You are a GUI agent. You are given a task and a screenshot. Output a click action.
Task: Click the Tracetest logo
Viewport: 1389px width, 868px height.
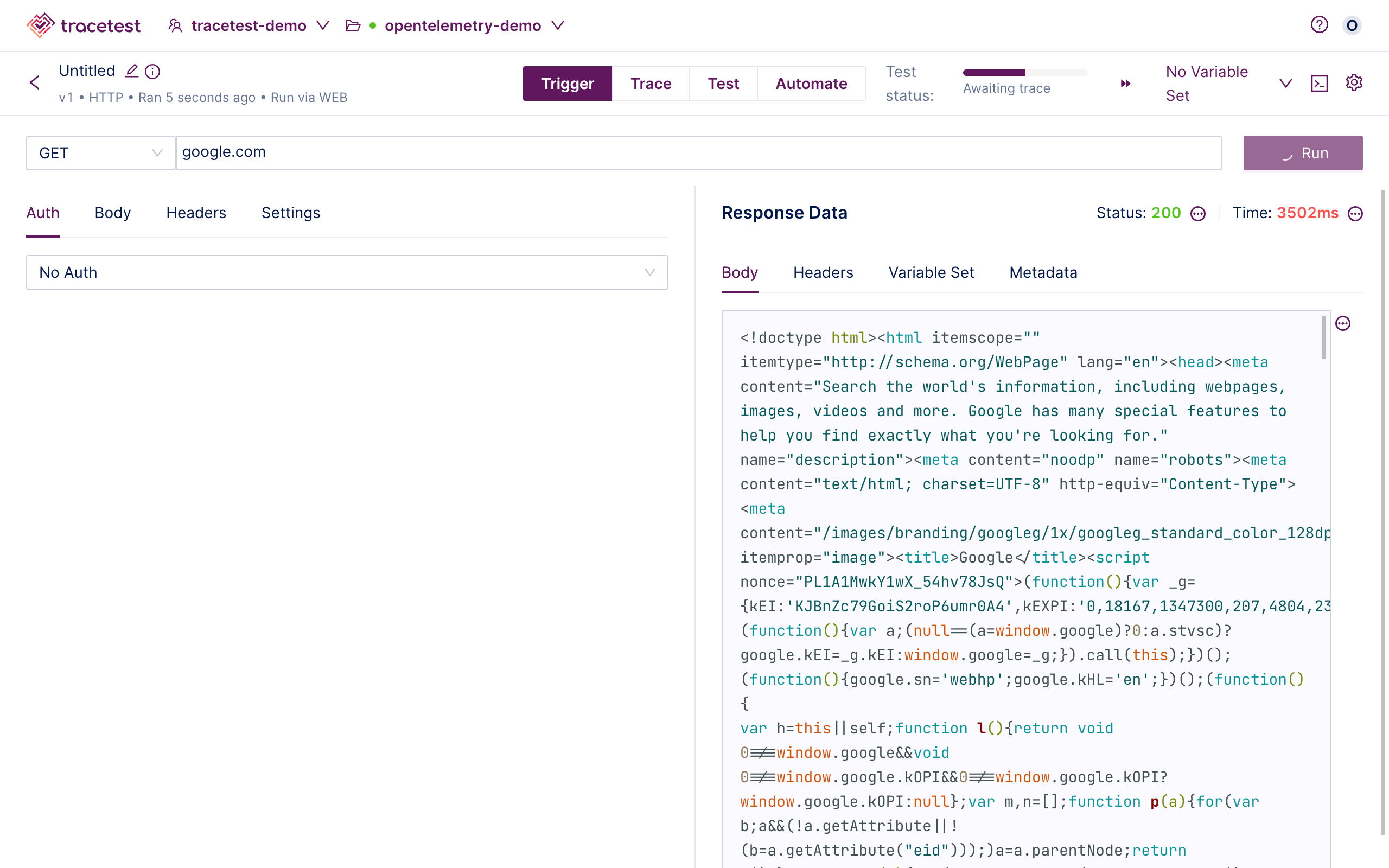click(83, 25)
